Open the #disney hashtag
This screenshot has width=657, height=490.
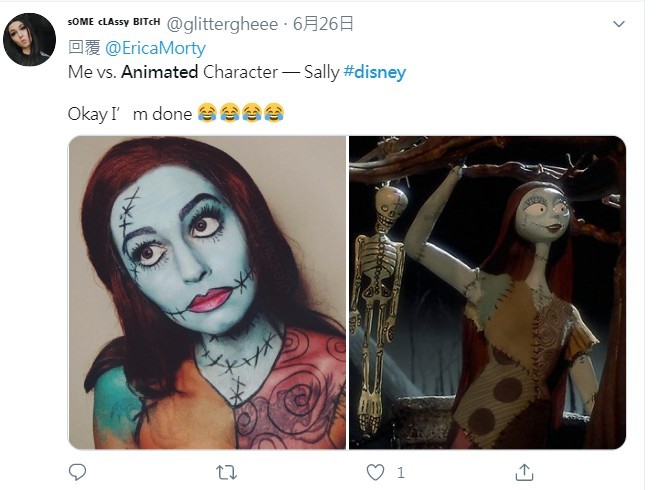click(375, 72)
